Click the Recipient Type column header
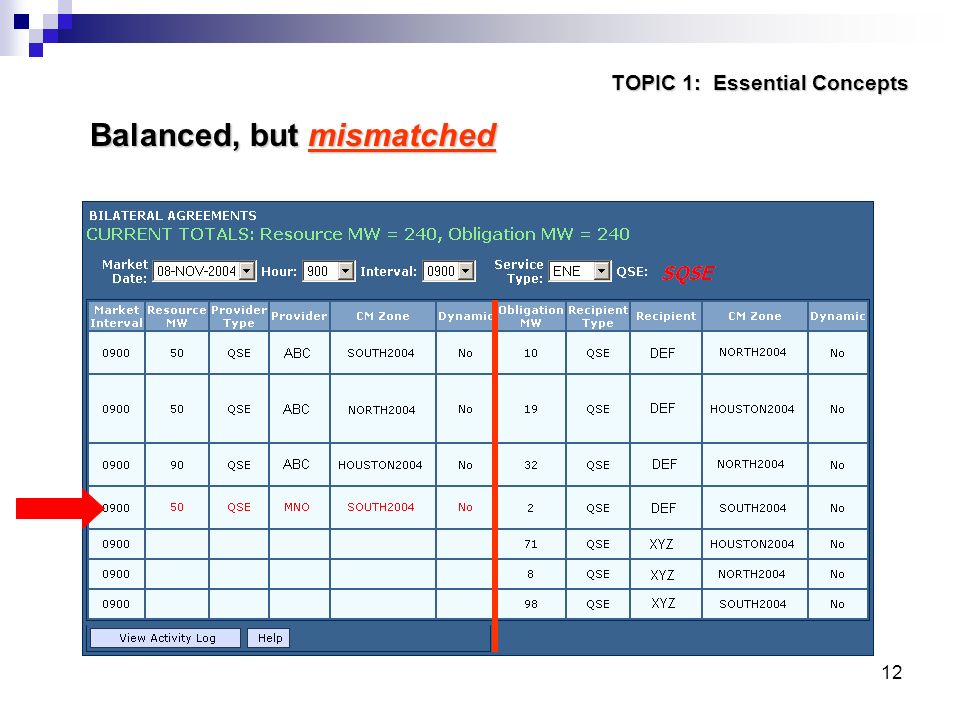This screenshot has height=720, width=960. (598, 316)
